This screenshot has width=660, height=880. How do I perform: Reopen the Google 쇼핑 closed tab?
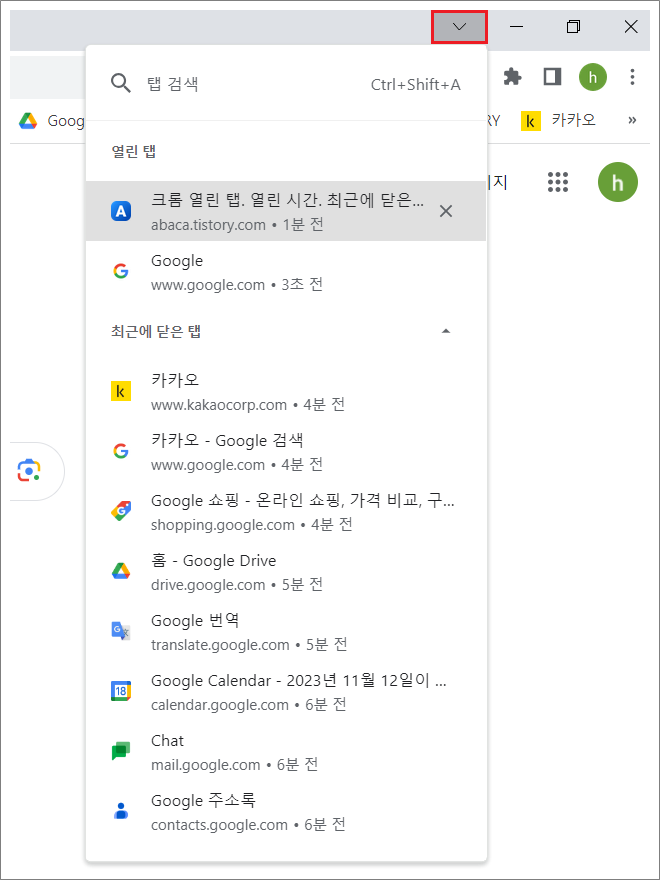286,512
